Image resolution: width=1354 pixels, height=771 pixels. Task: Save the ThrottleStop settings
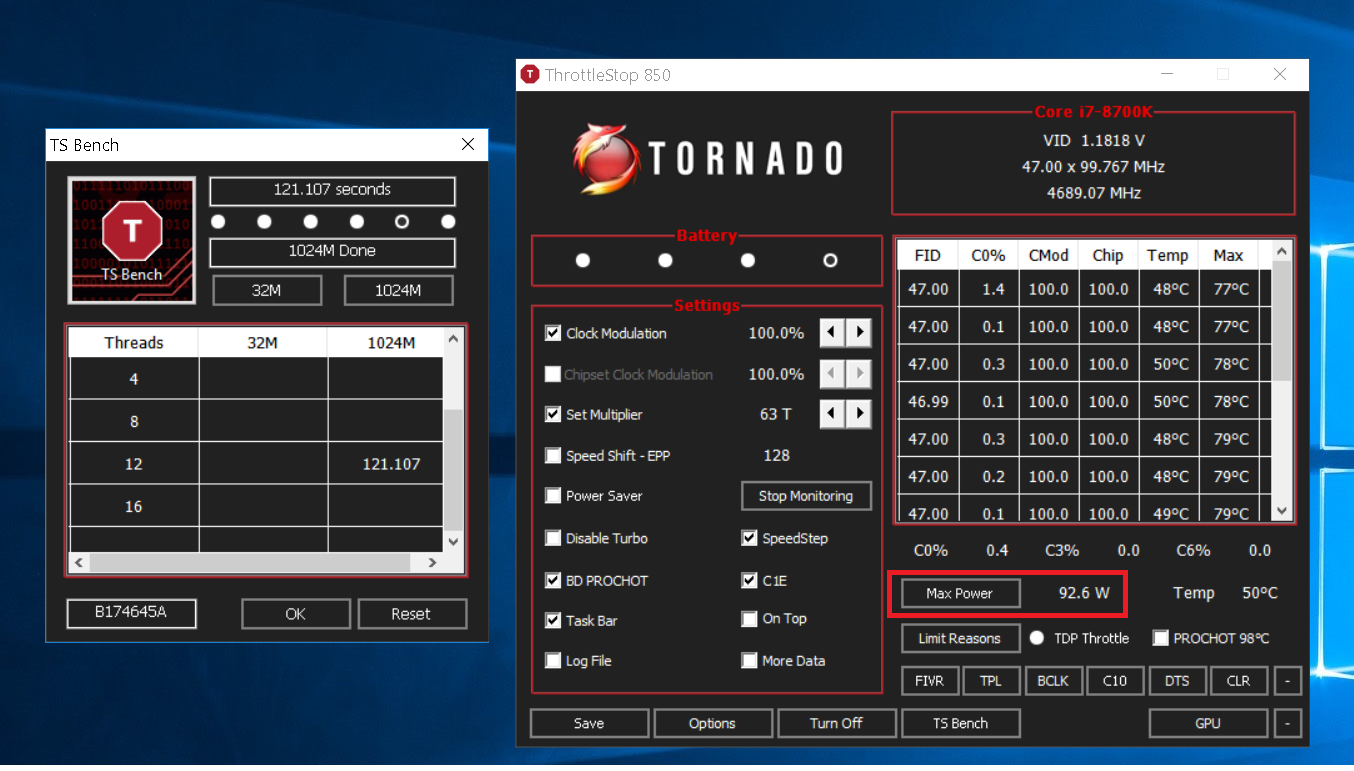[x=589, y=723]
